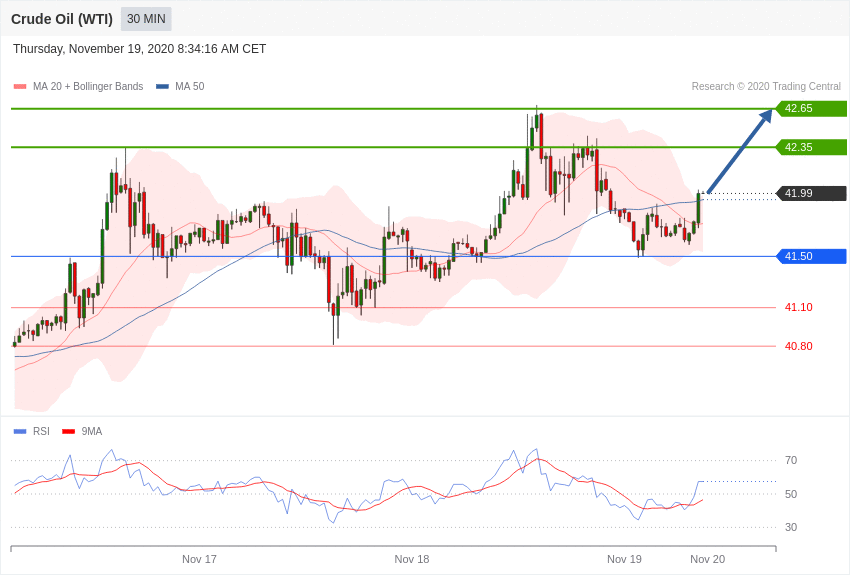Click the RSI 50 level label
Screen dimensions: 850x576
[x=791, y=494]
